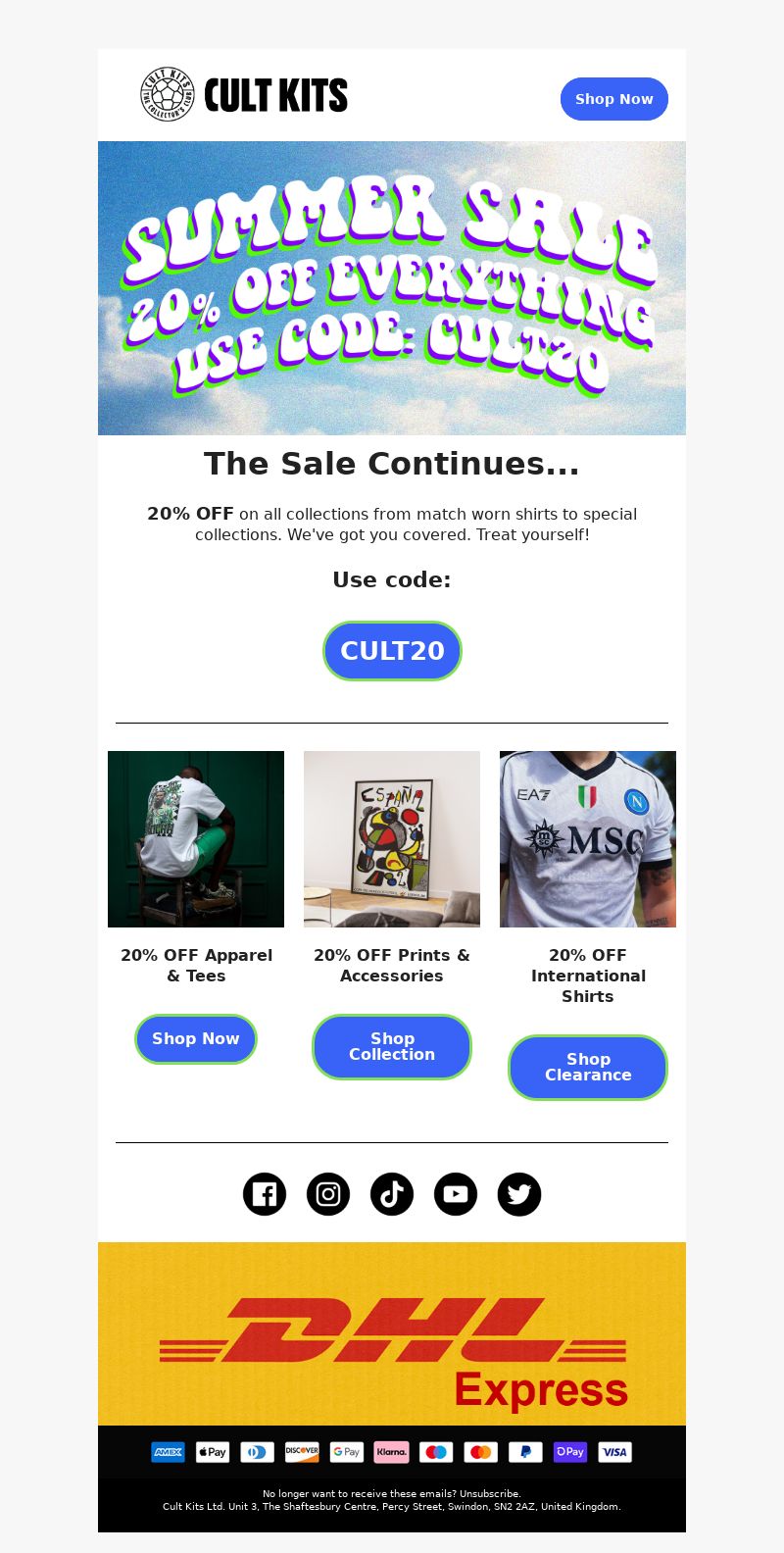Open the Instagram social icon
This screenshot has height=1553, width=784.
pyautogui.click(x=328, y=1194)
